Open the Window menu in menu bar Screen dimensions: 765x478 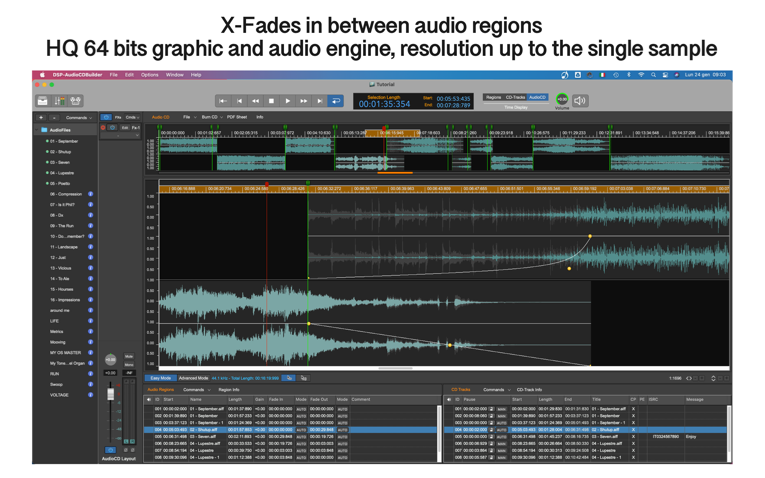click(174, 75)
